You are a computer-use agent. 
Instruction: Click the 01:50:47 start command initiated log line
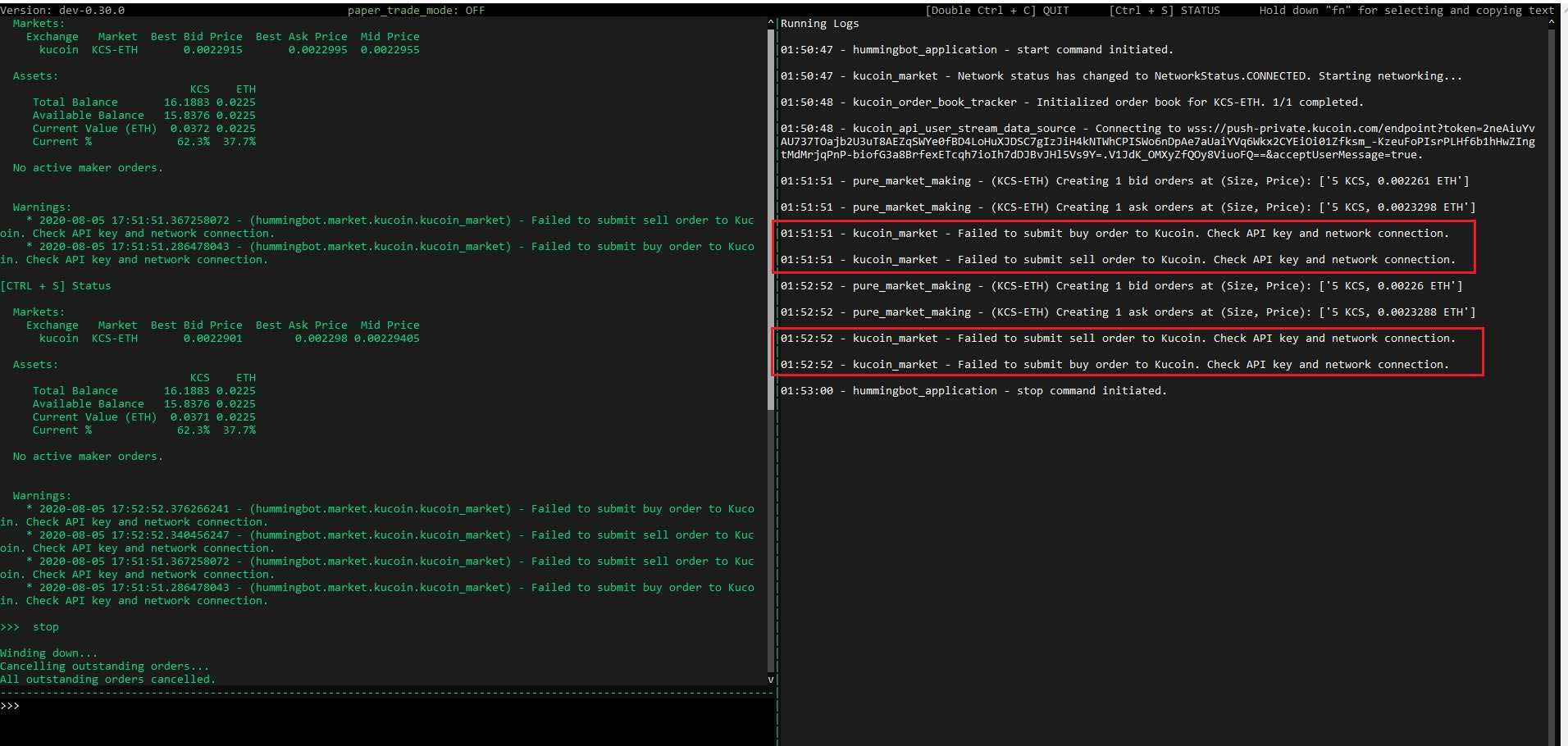point(977,50)
